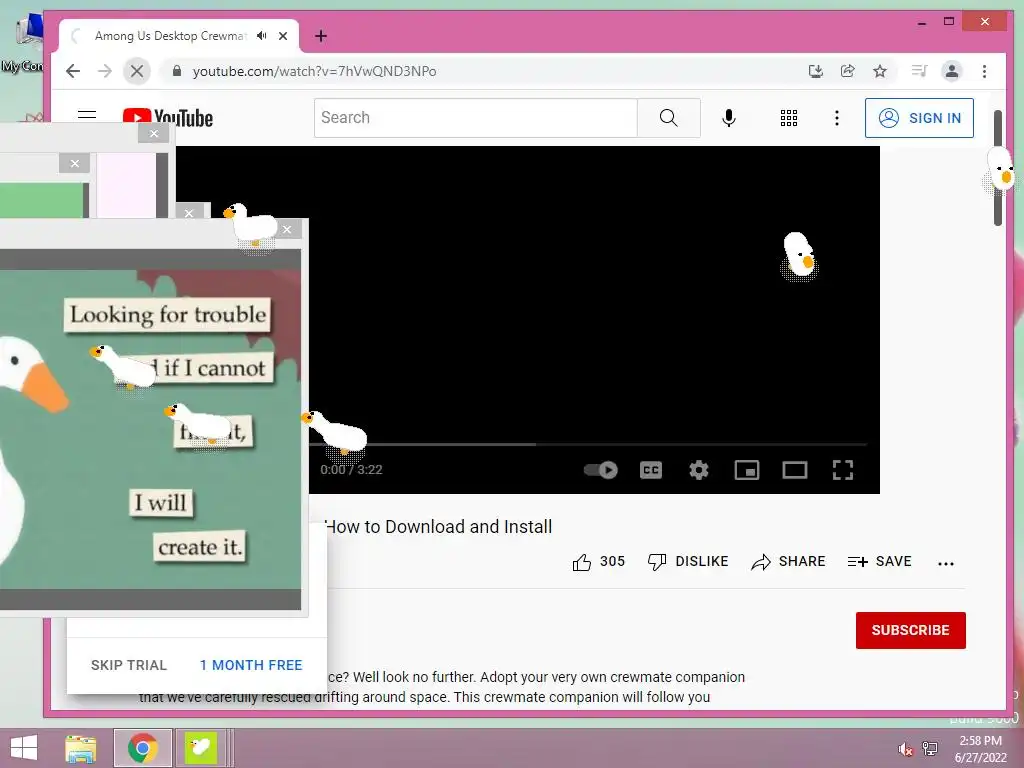Click the install app icon in address bar

click(x=816, y=71)
